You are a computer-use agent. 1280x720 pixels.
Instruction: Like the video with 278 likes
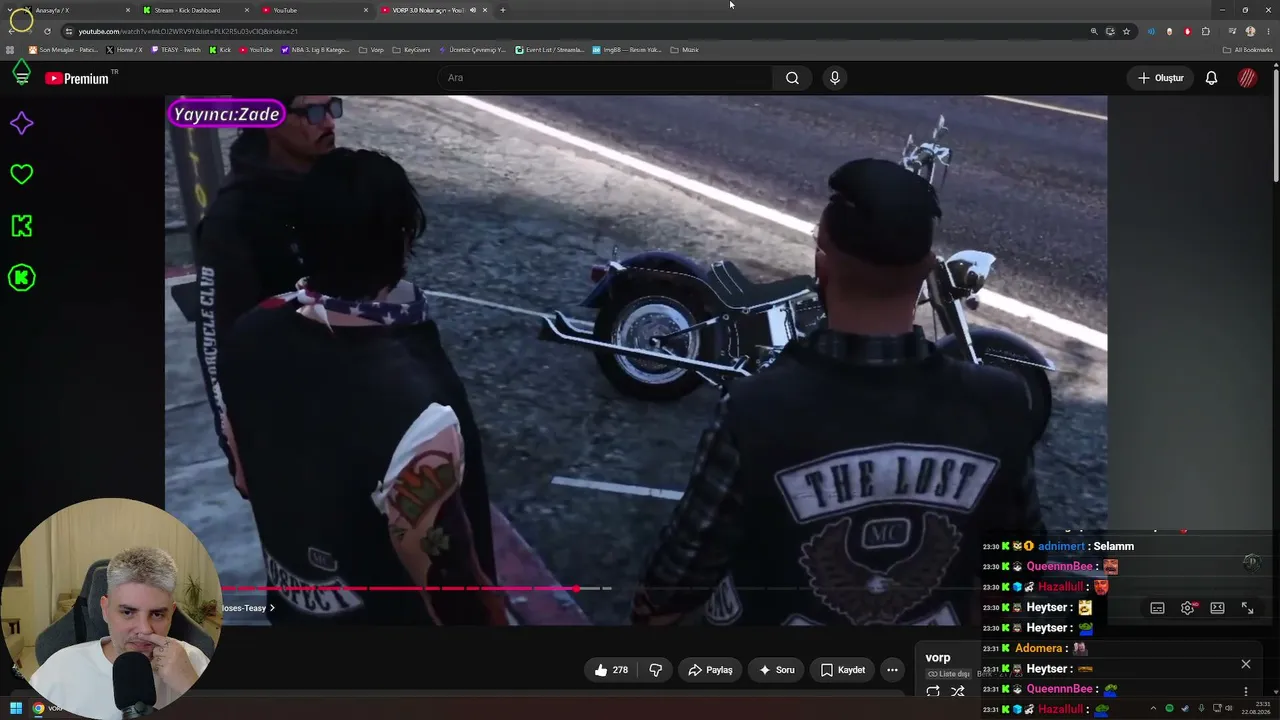(x=611, y=670)
